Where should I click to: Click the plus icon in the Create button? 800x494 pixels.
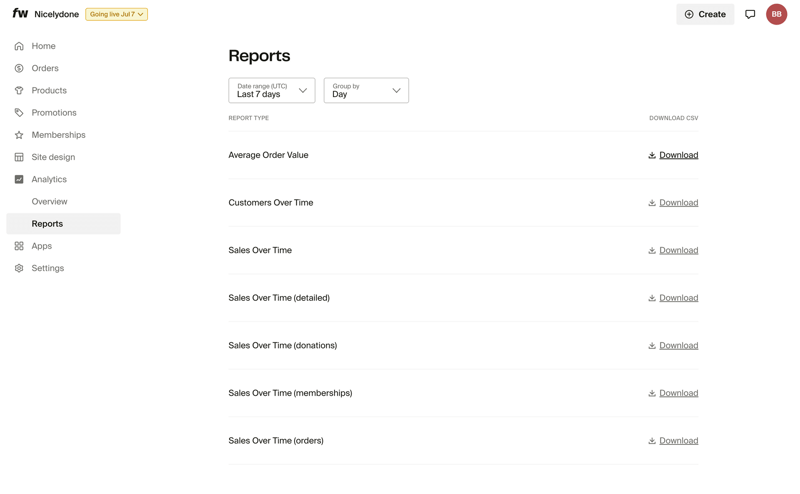click(689, 14)
